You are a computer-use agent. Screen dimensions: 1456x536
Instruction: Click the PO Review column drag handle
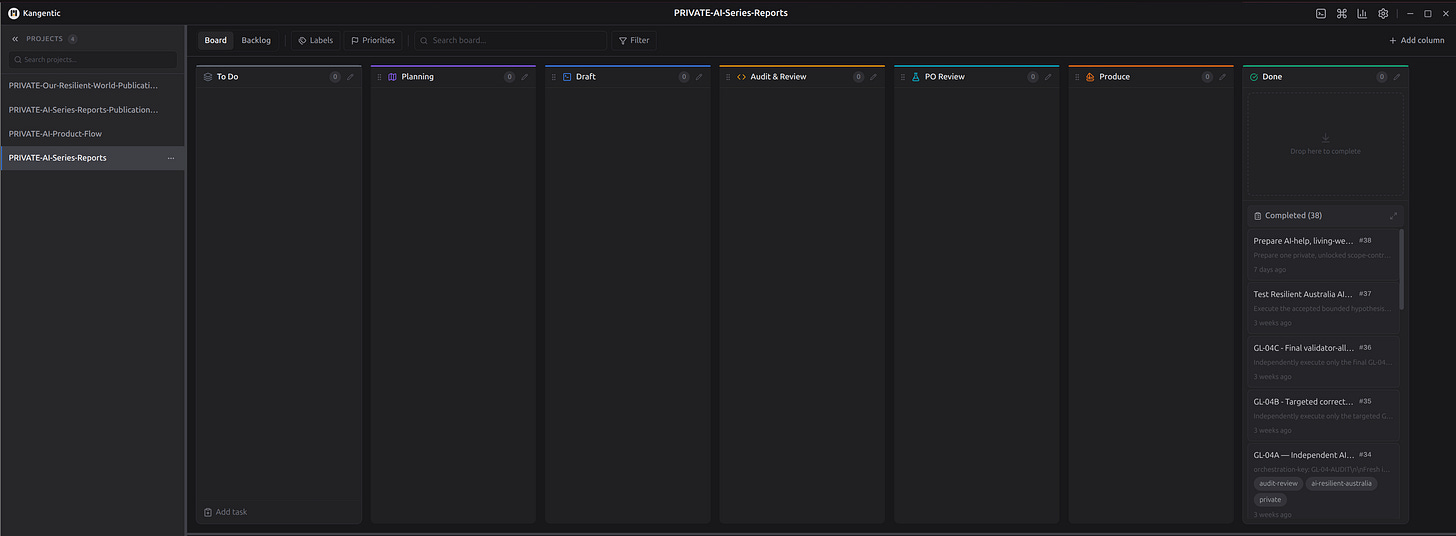coord(902,77)
